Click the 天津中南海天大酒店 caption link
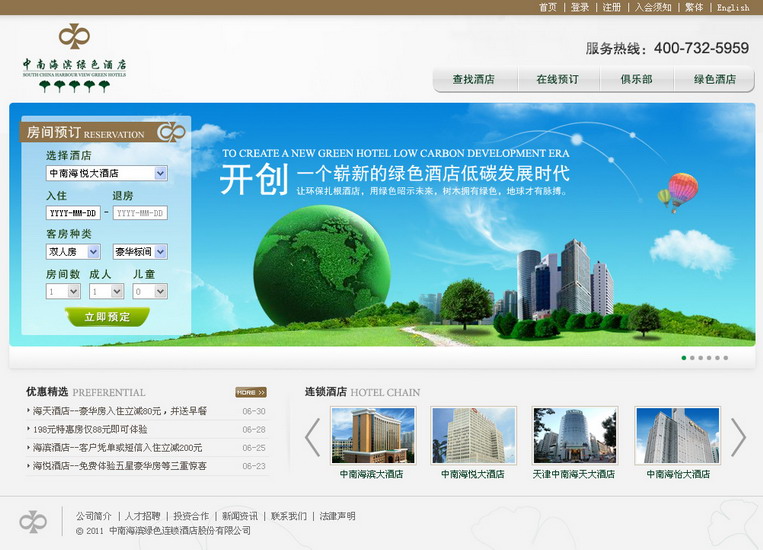Image resolution: width=763 pixels, height=550 pixels. 574,474
